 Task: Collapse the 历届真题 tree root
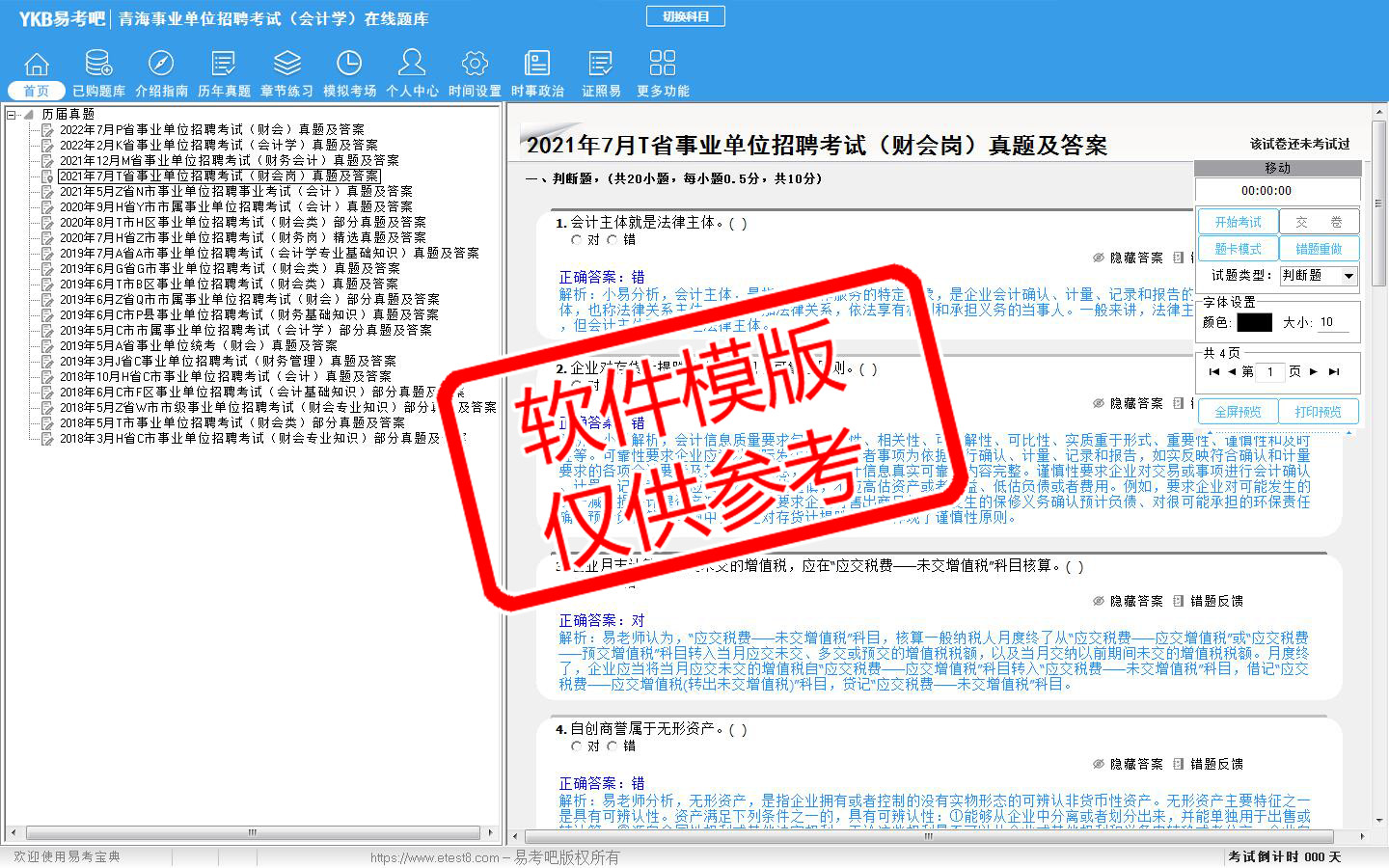pos(12,115)
